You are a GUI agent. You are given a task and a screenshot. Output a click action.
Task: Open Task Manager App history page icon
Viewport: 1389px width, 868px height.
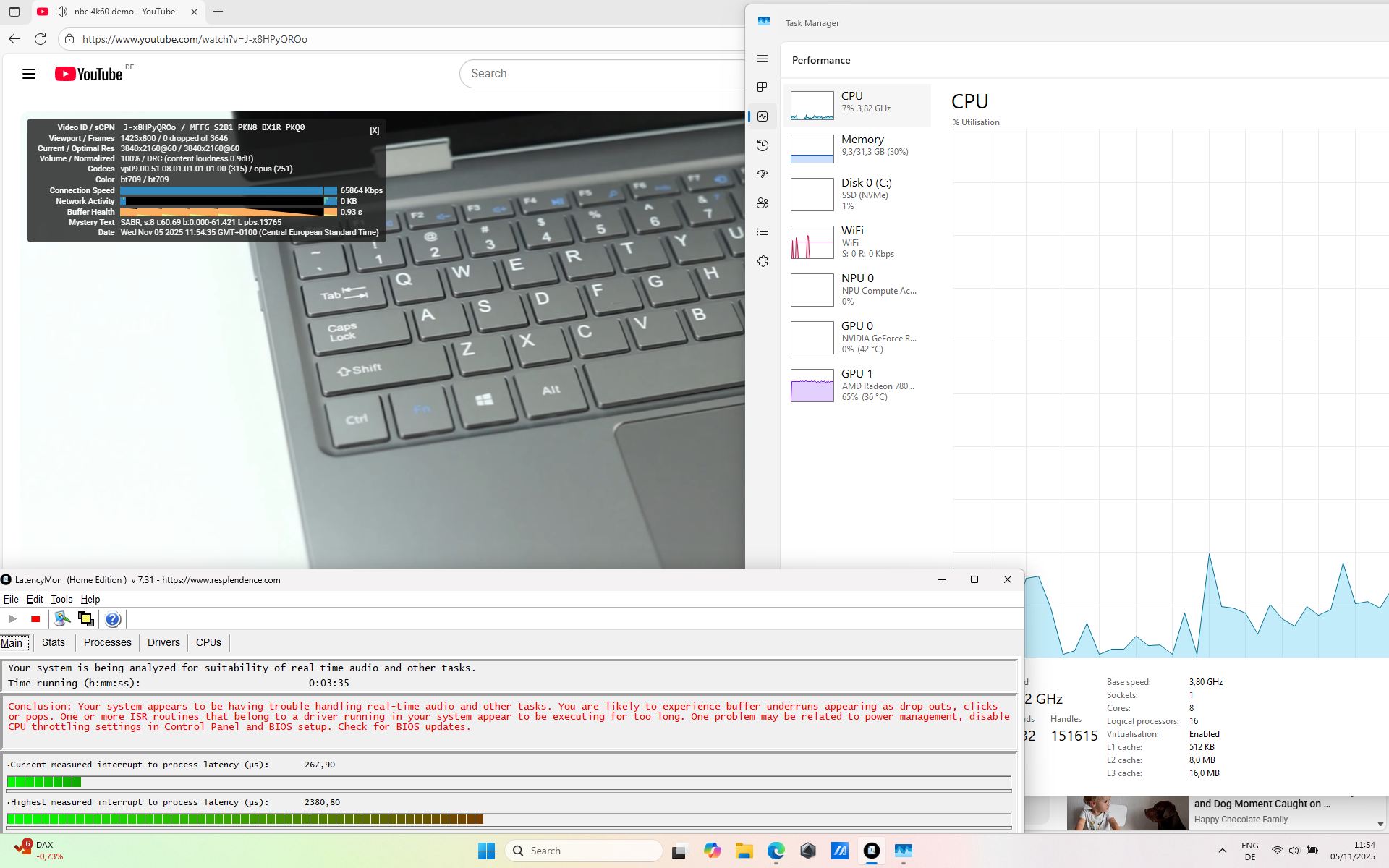(x=763, y=145)
